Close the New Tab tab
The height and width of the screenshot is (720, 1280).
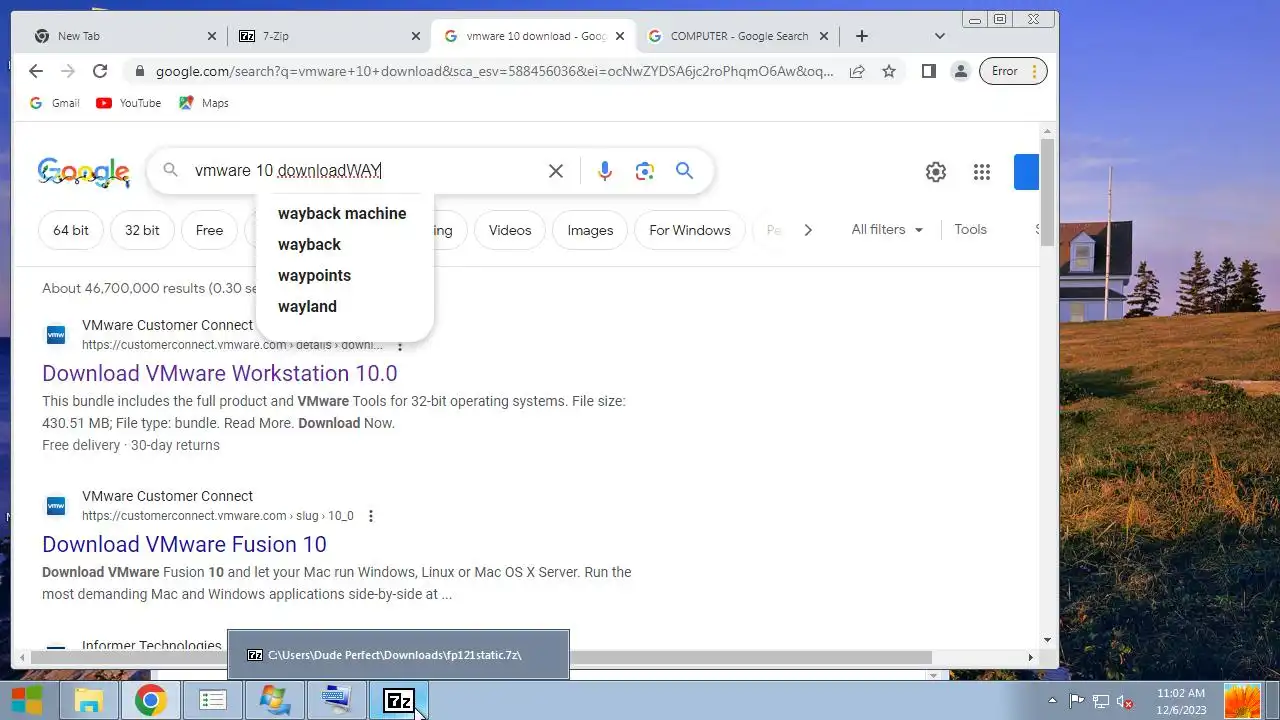click(x=212, y=36)
